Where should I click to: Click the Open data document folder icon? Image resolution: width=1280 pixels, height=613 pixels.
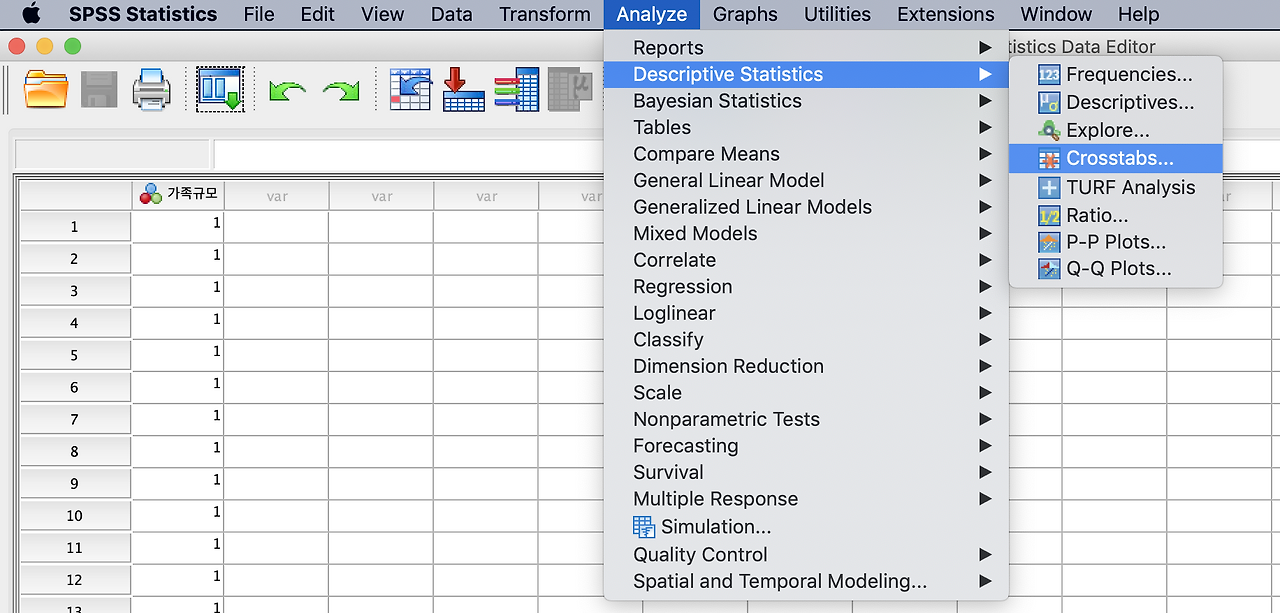(46, 89)
